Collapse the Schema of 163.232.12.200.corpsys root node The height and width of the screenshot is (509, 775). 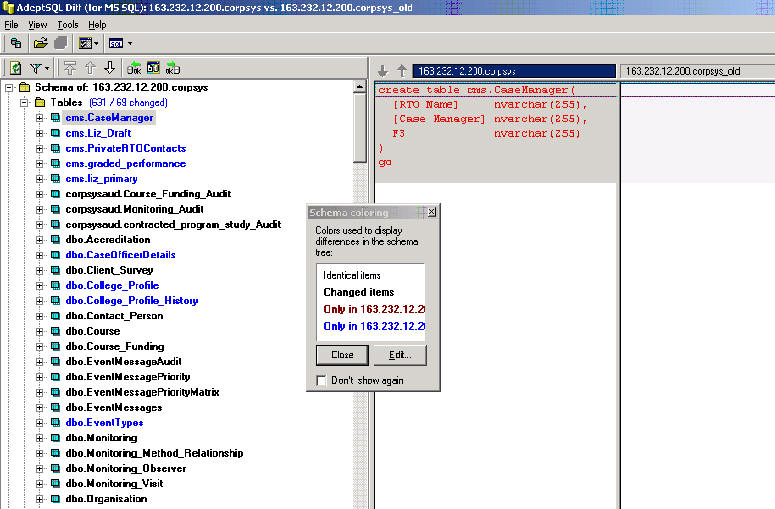(9, 88)
